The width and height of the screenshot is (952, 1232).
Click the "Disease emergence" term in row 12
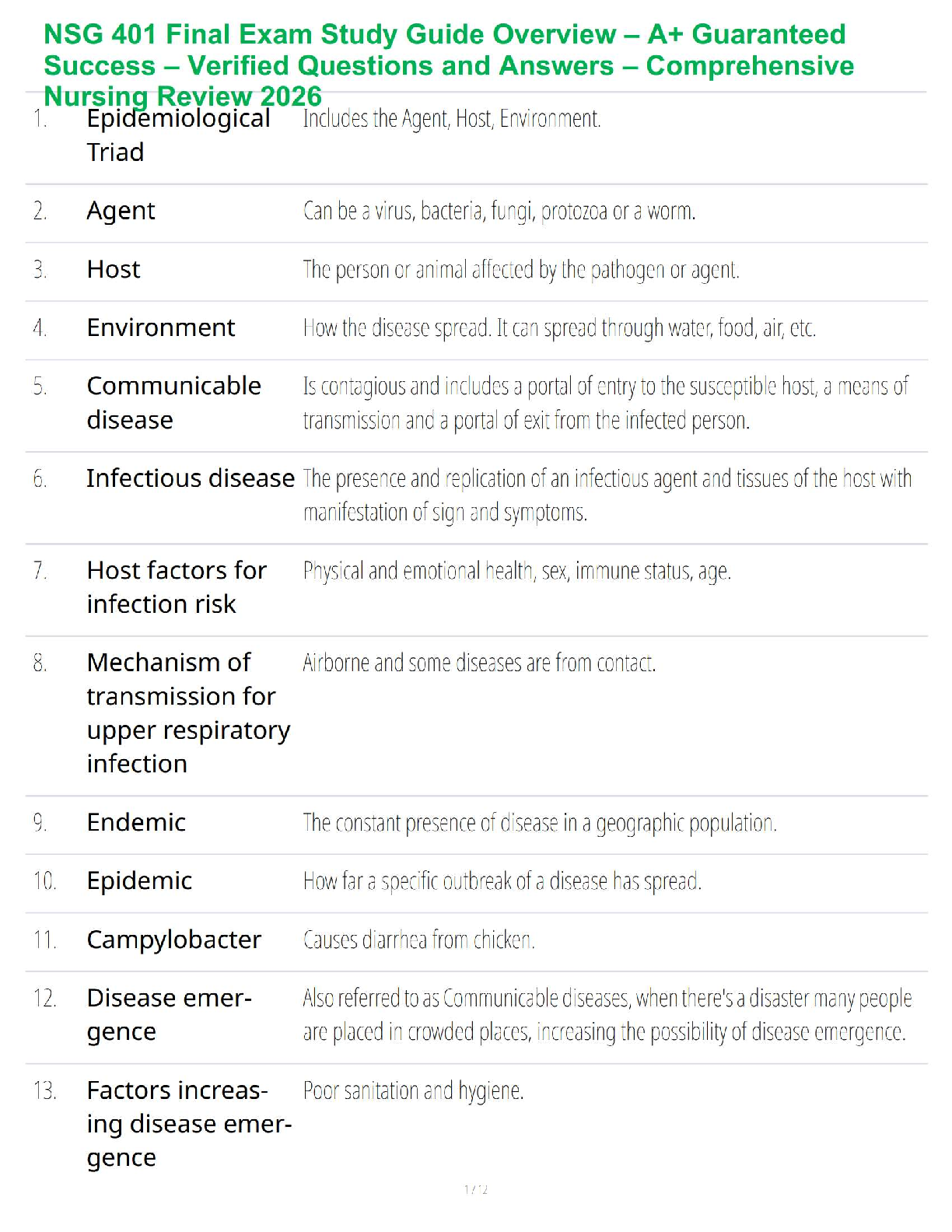coord(169,1014)
